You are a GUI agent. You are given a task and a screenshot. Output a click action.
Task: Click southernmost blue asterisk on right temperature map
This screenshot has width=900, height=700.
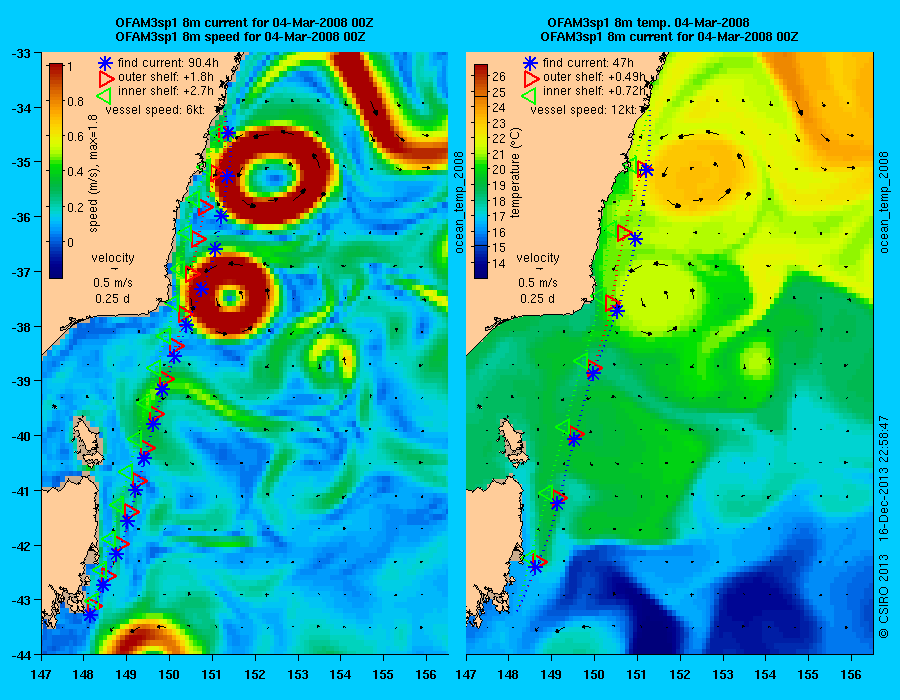tap(535, 567)
